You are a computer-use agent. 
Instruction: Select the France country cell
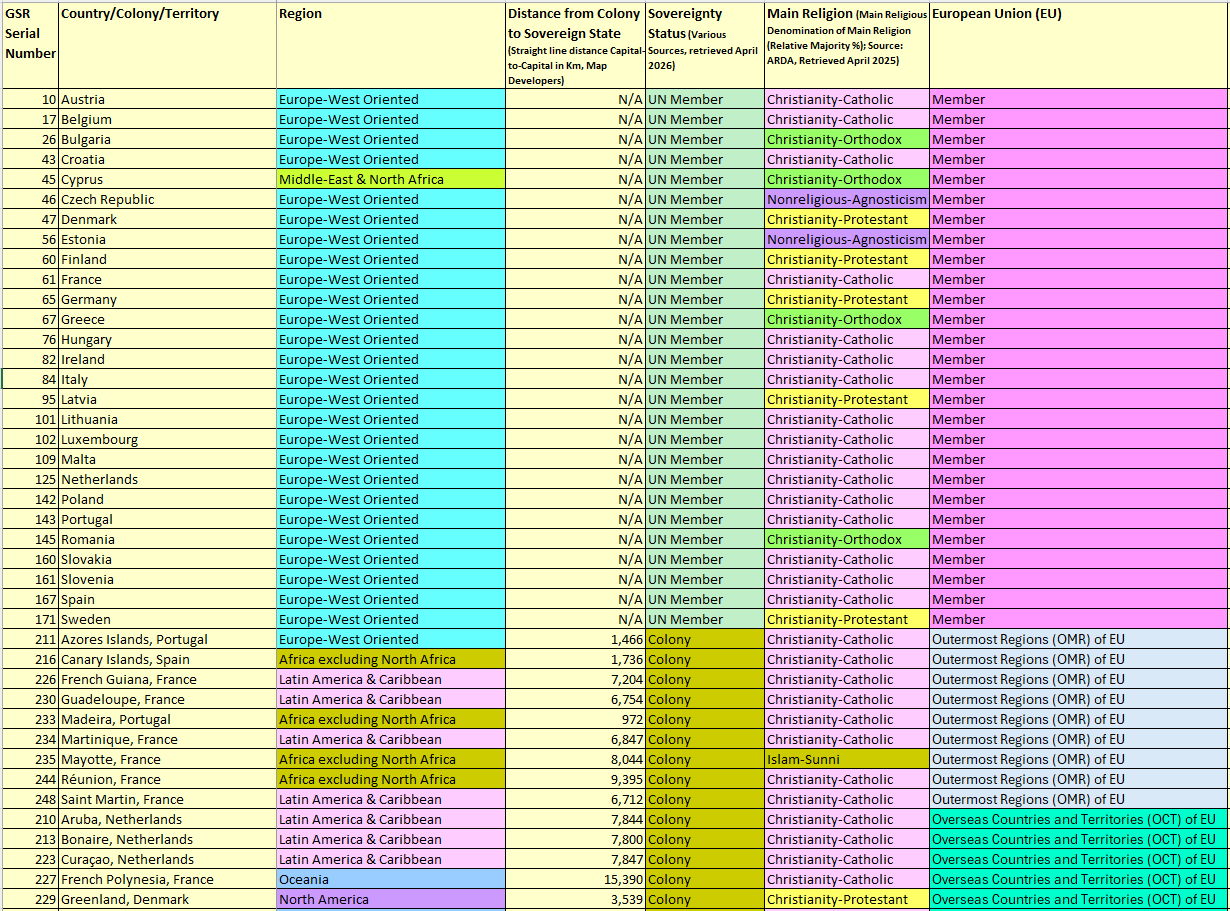[x=167, y=279]
